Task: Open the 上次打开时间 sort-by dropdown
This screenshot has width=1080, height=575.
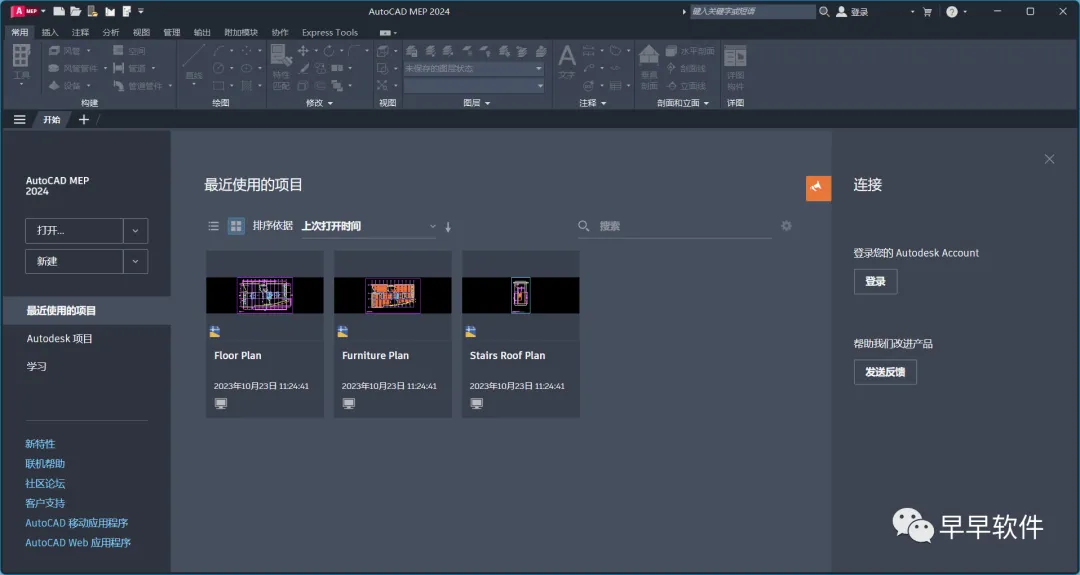Action: point(368,227)
